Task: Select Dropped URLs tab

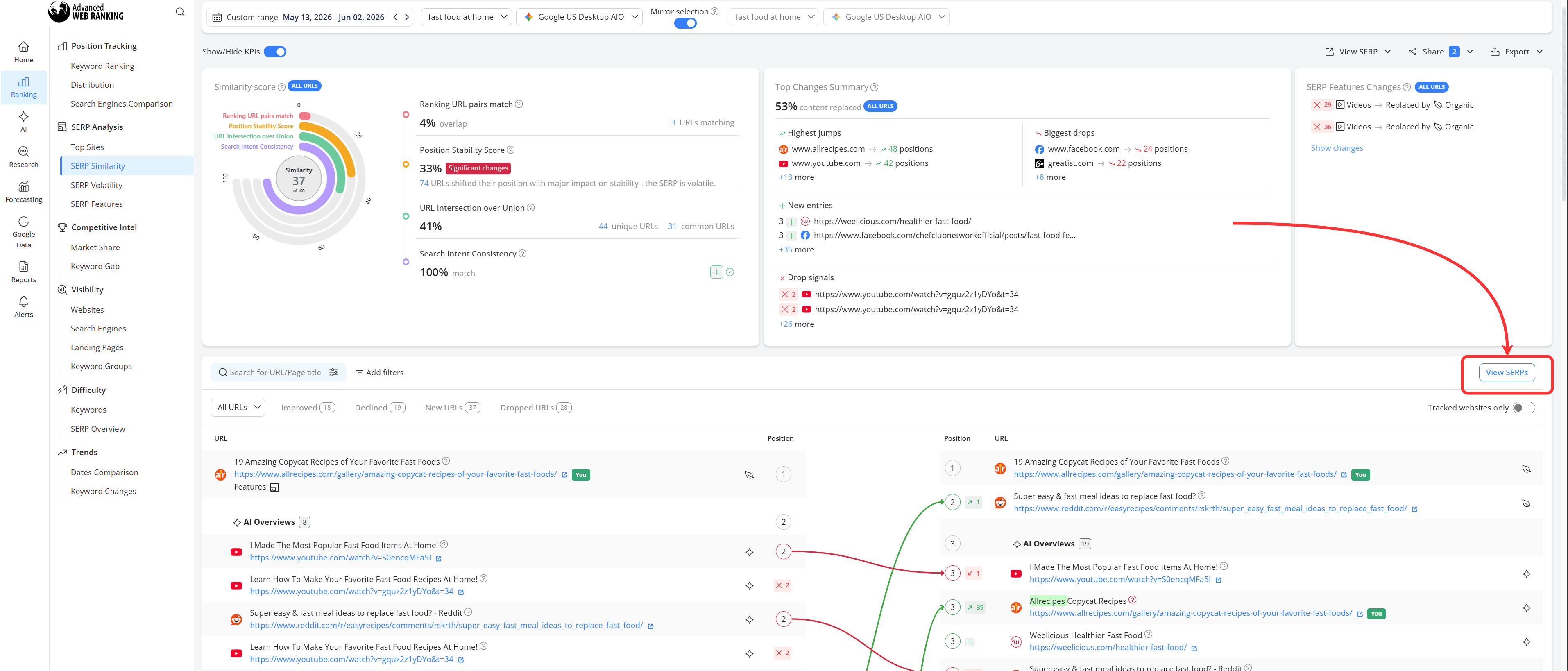Action: point(536,408)
